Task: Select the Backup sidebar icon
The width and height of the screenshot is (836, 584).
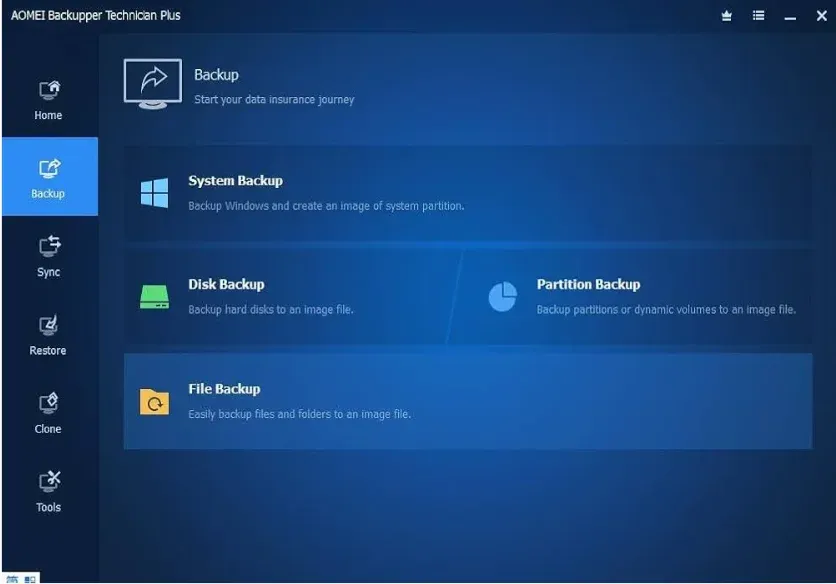Action: (x=49, y=169)
